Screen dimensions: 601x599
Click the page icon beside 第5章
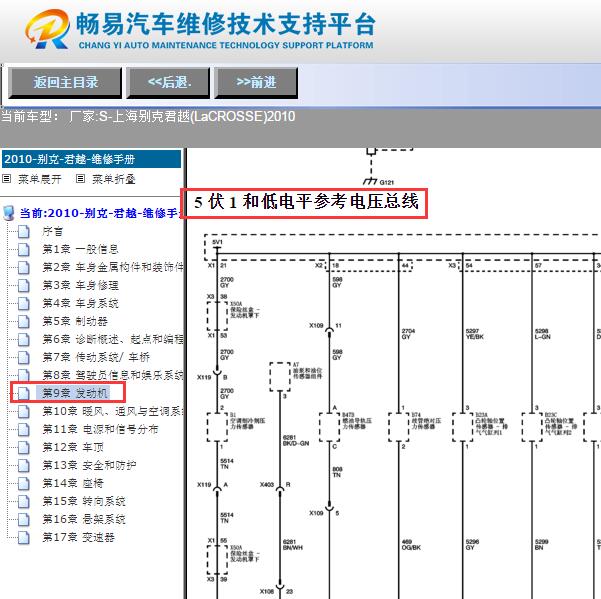point(23,321)
